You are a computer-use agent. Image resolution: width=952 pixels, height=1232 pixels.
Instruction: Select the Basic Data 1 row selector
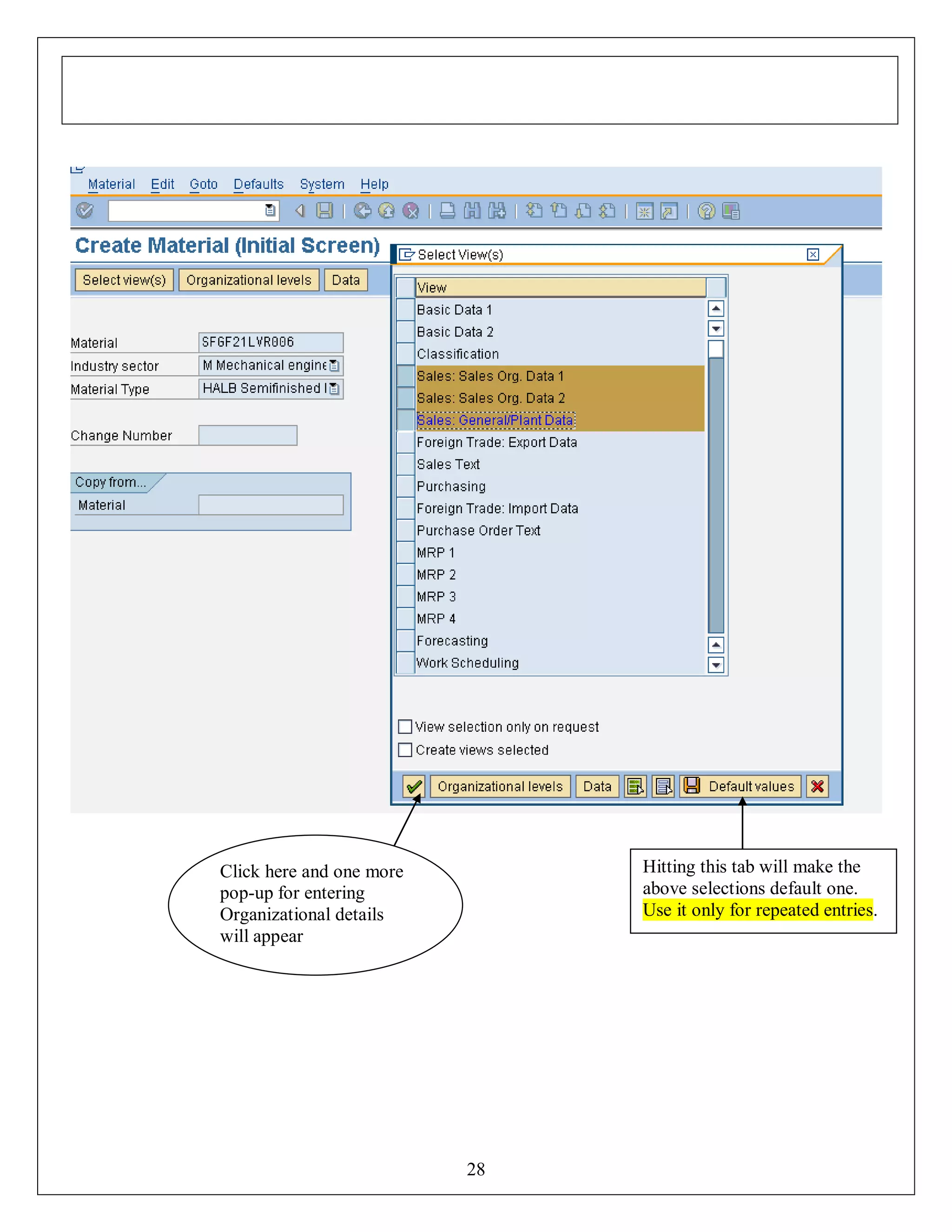405,309
